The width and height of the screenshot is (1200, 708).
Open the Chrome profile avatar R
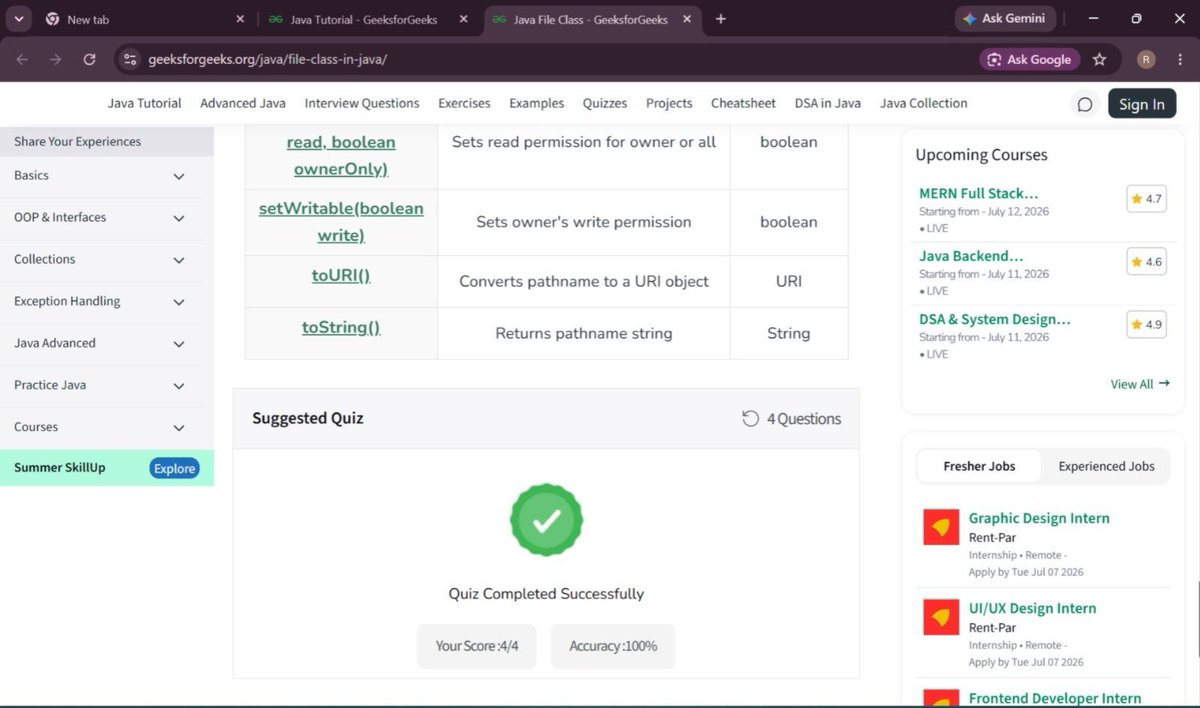click(1146, 59)
